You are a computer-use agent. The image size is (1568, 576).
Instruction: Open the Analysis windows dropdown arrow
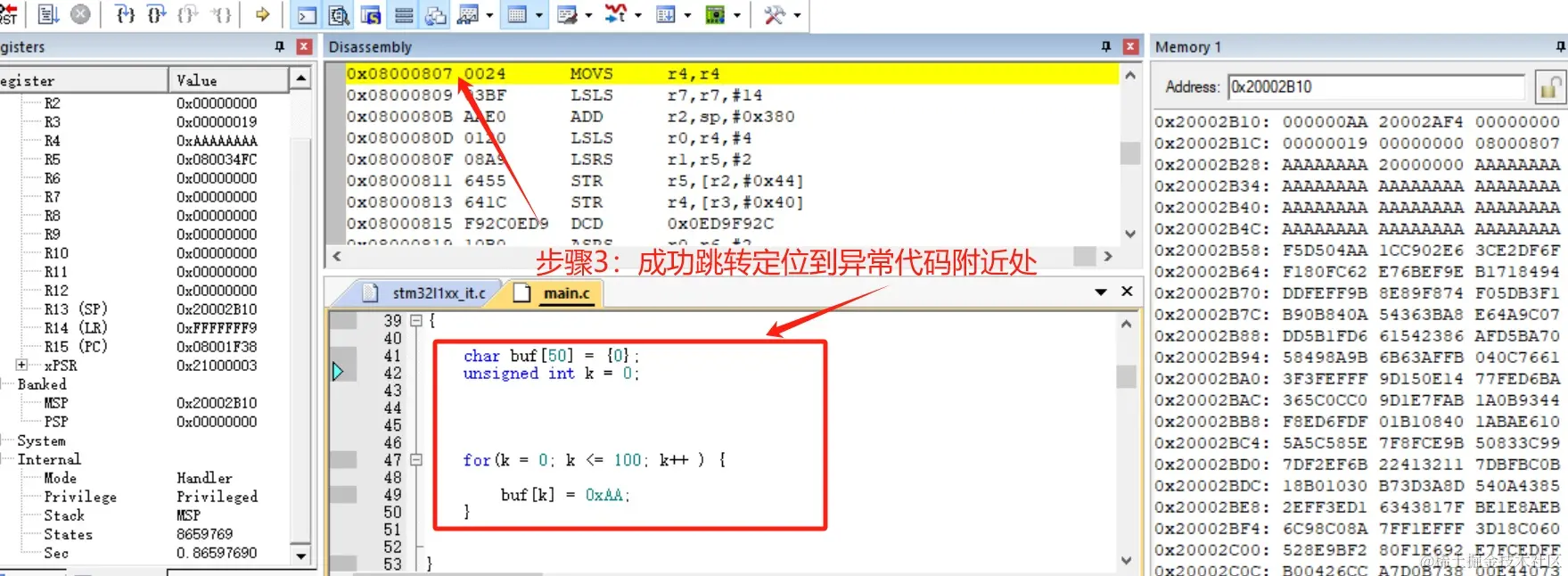(638, 15)
